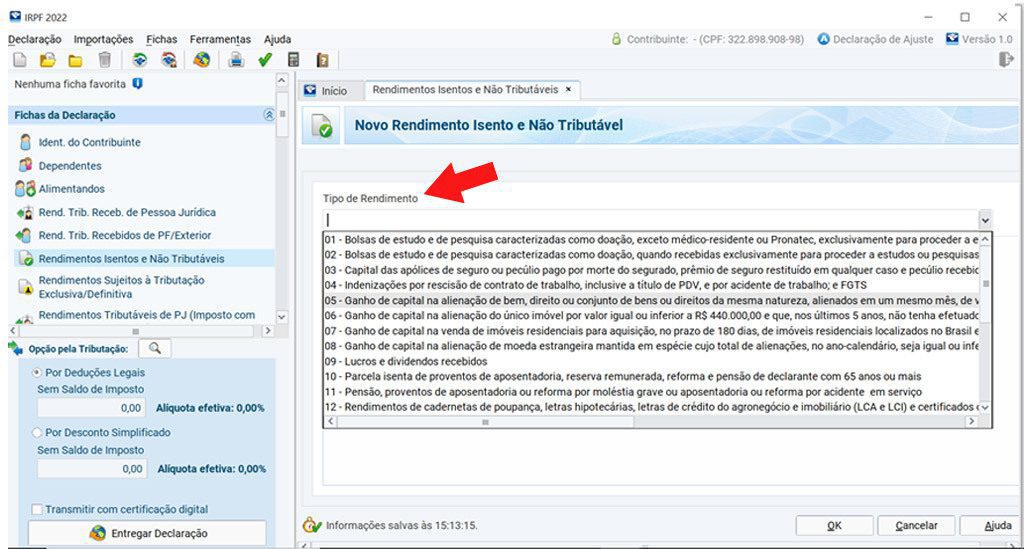Select Por Deduções Legais radio option
Viewport: 1024px width, 549px height.
click(x=37, y=372)
